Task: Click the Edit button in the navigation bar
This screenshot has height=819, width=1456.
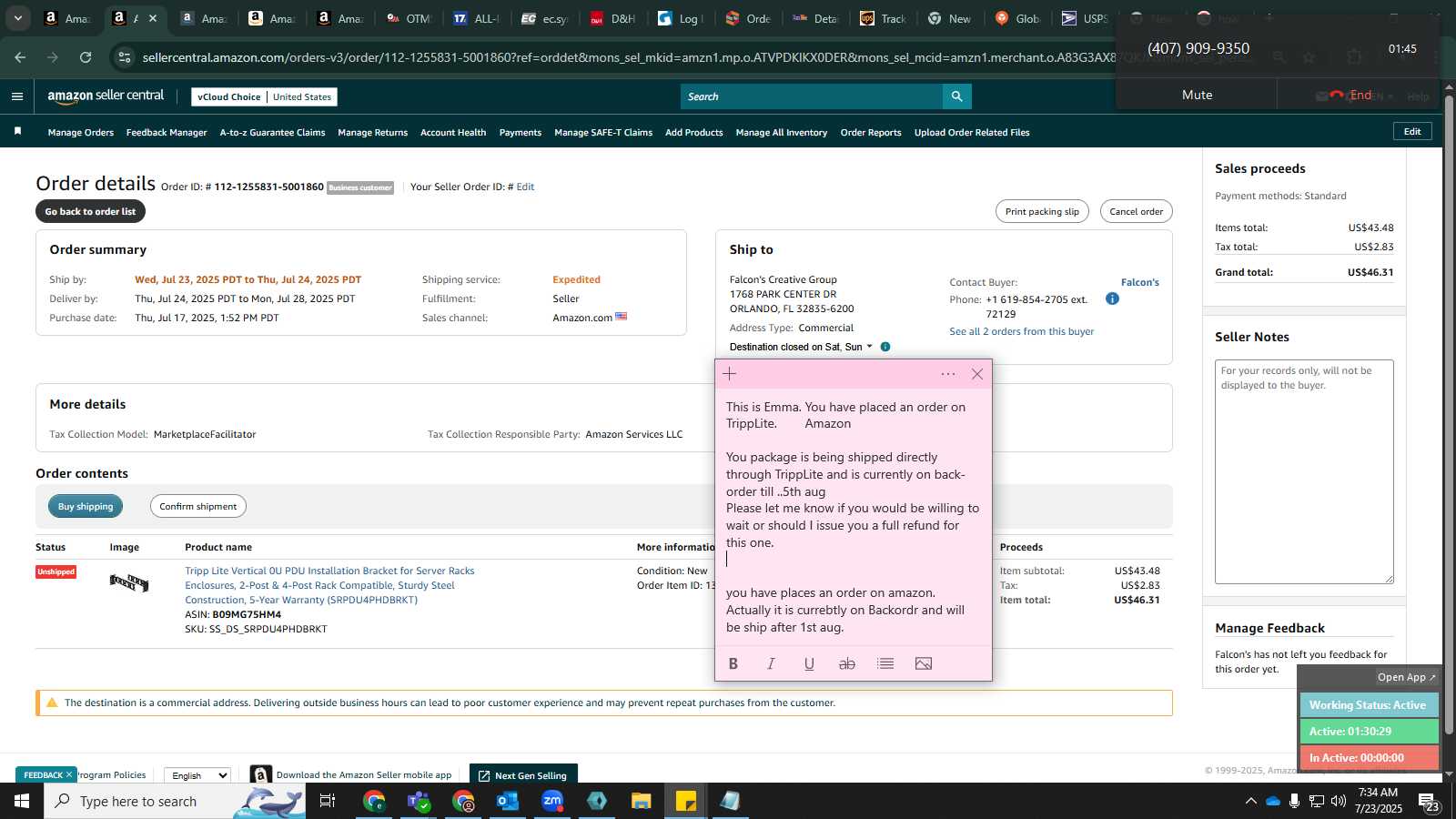Action: [1412, 132]
